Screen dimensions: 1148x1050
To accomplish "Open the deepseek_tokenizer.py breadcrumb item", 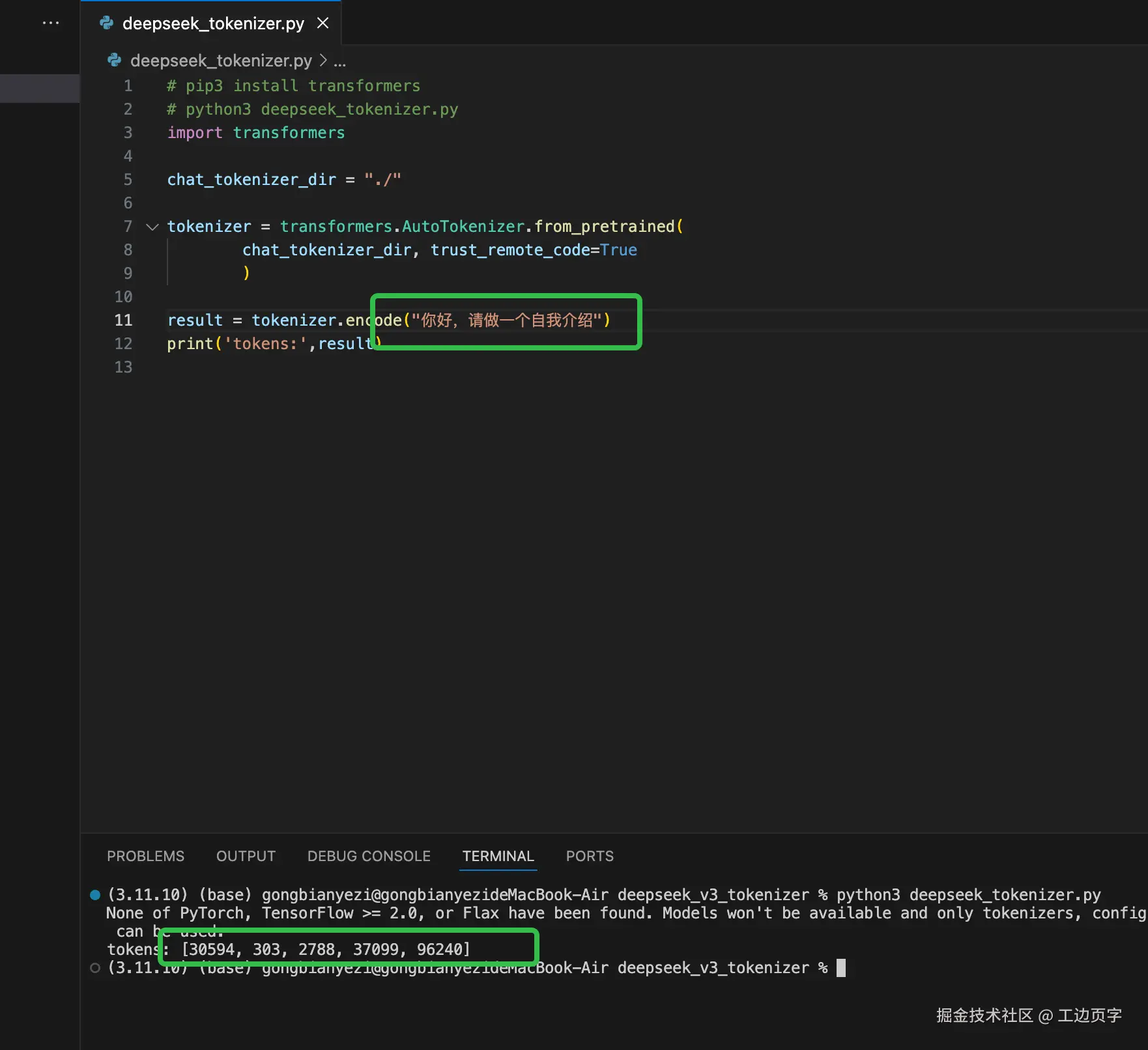I will pos(221,61).
